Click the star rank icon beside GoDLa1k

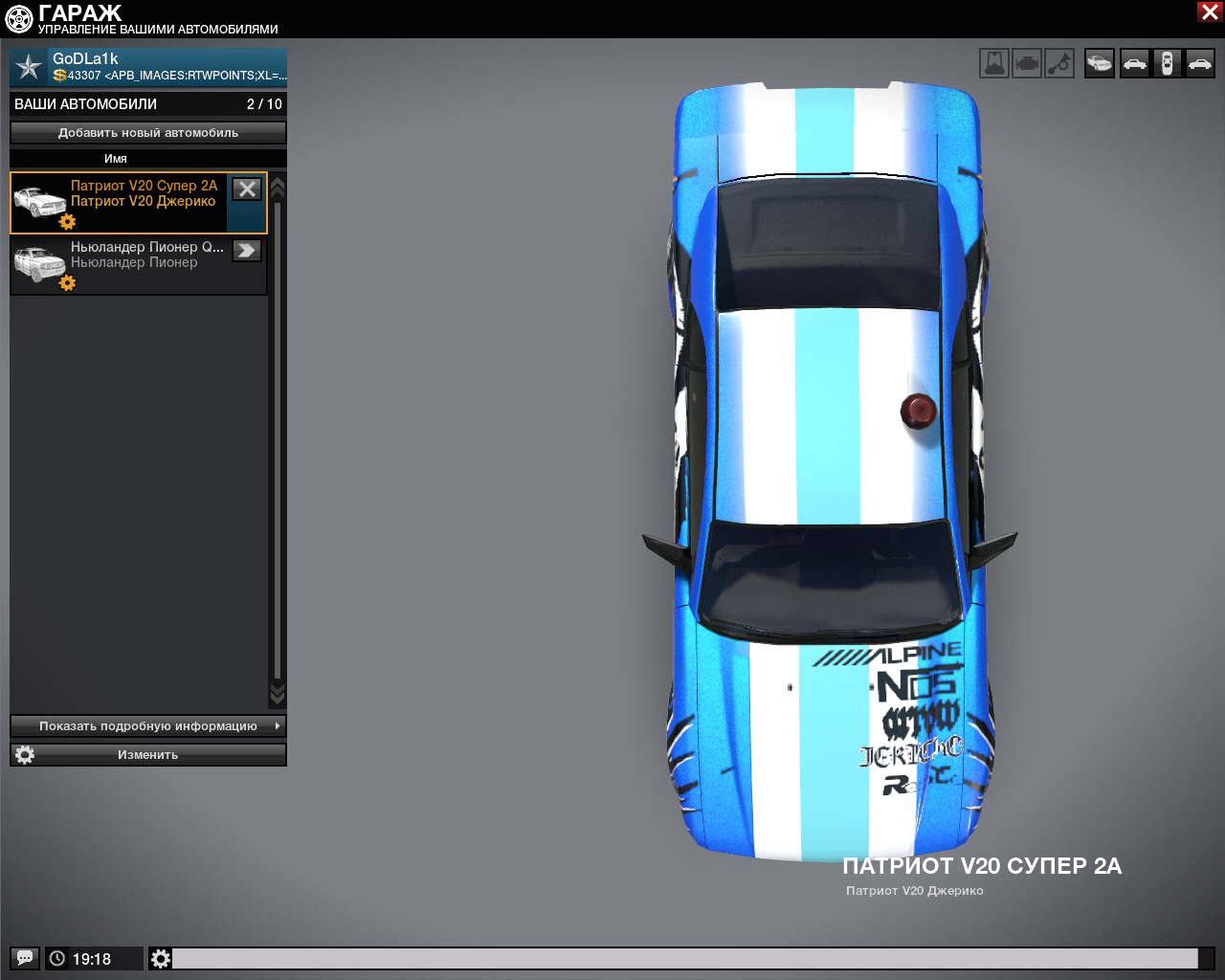click(30, 67)
